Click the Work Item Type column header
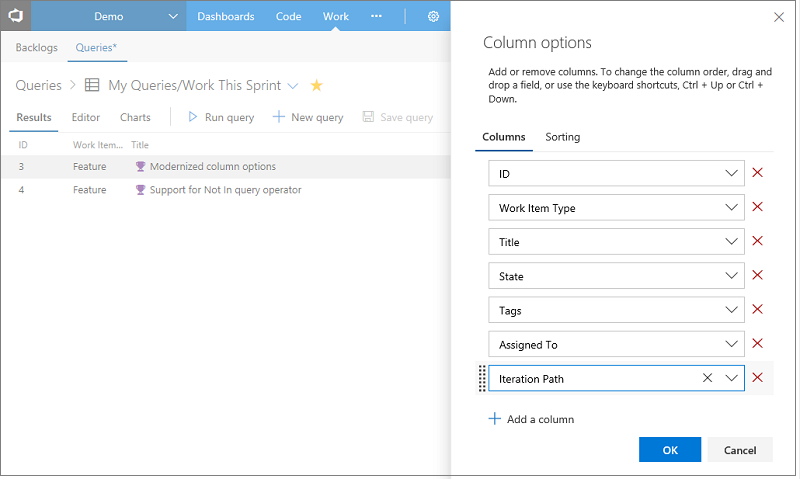 coord(97,145)
